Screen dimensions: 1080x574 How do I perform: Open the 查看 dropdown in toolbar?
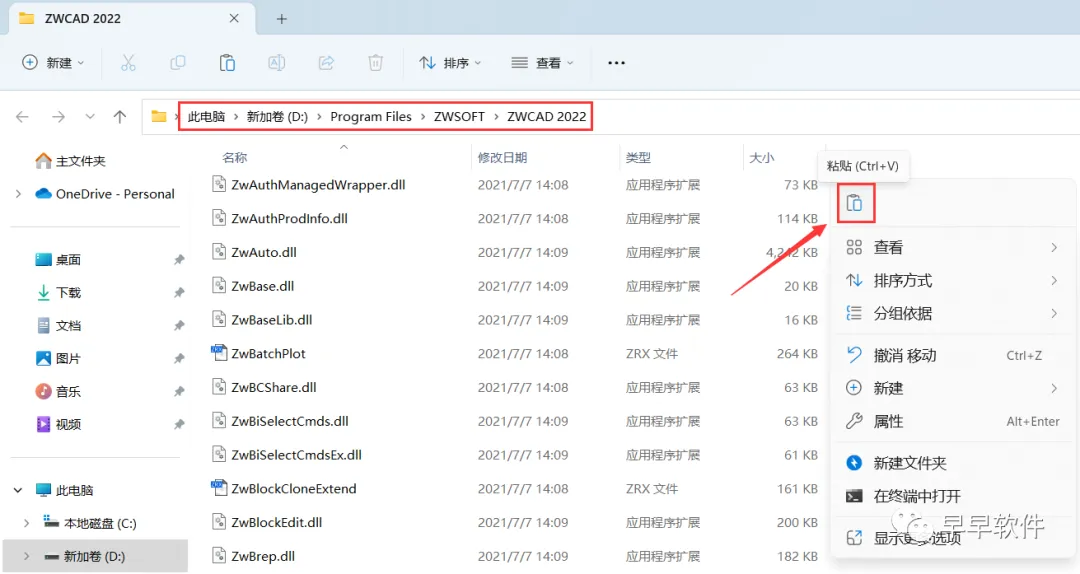pos(543,63)
